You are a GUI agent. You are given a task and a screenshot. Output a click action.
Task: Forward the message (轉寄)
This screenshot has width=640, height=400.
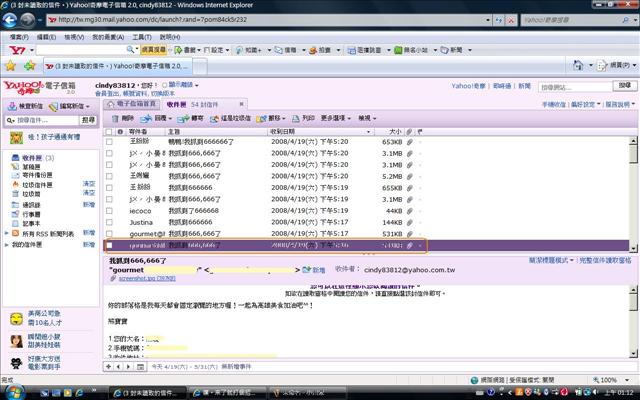click(x=191, y=118)
